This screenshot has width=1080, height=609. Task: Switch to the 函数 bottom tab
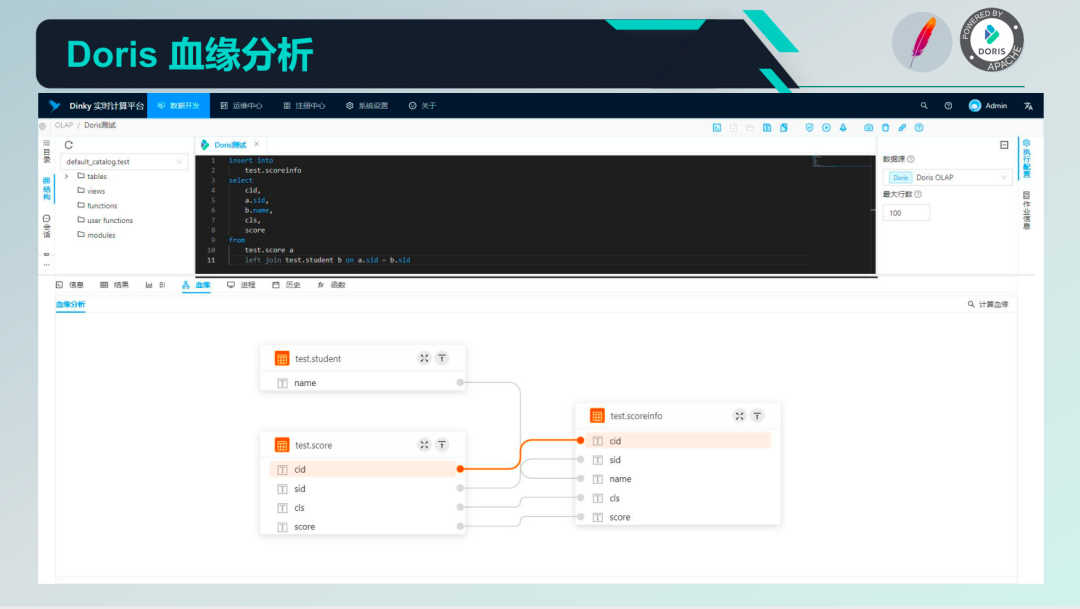pyautogui.click(x=331, y=285)
